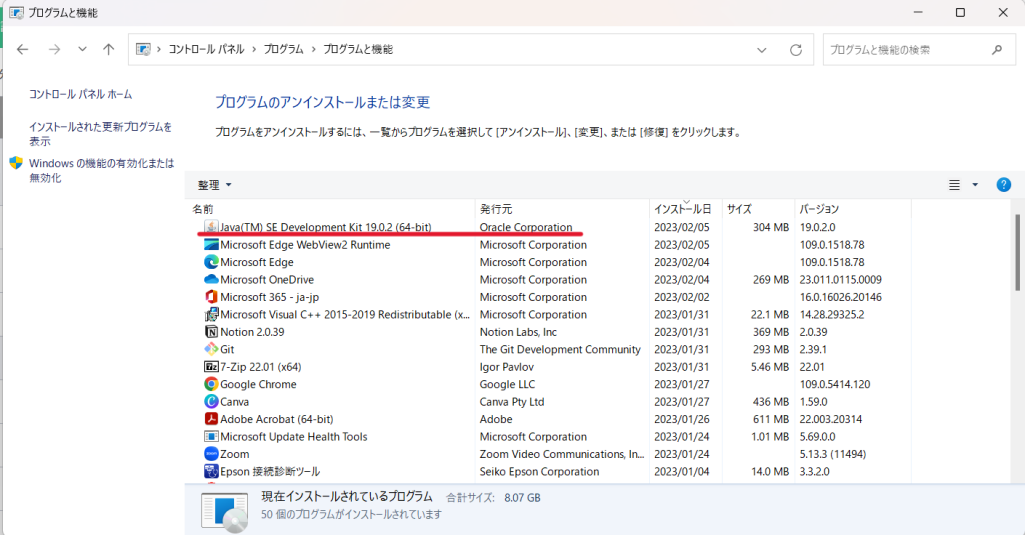Click Oracle Corporation publisher cell

526,227
